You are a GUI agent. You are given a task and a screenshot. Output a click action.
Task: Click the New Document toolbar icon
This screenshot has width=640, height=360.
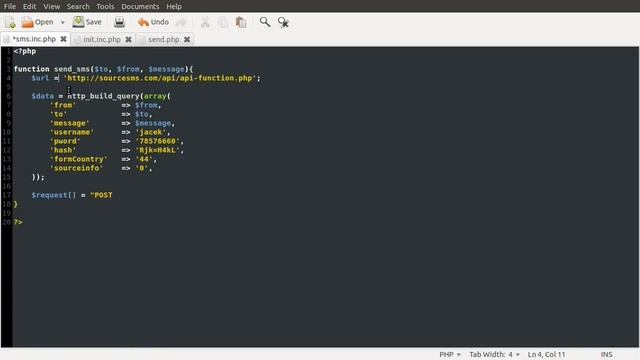click(x=10, y=22)
